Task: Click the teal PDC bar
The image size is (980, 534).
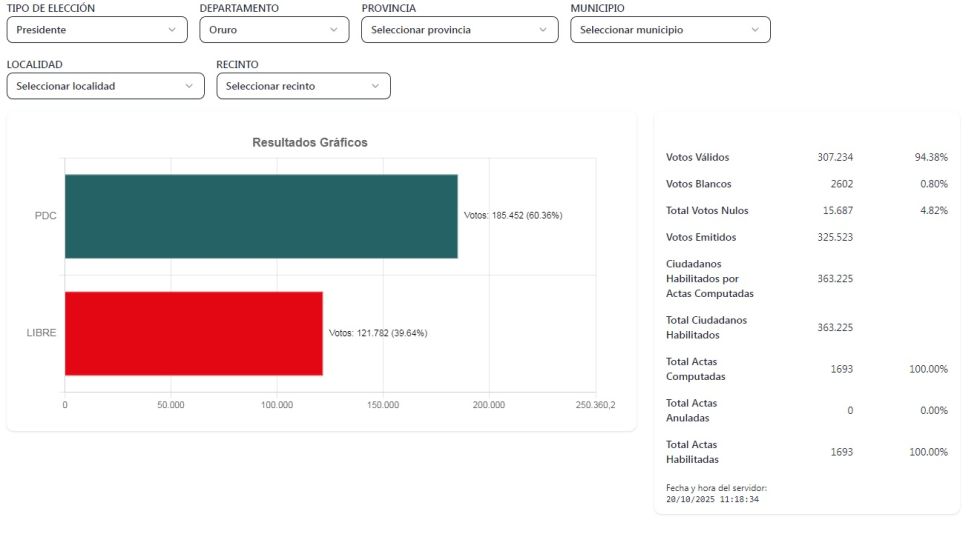Action: coord(260,216)
